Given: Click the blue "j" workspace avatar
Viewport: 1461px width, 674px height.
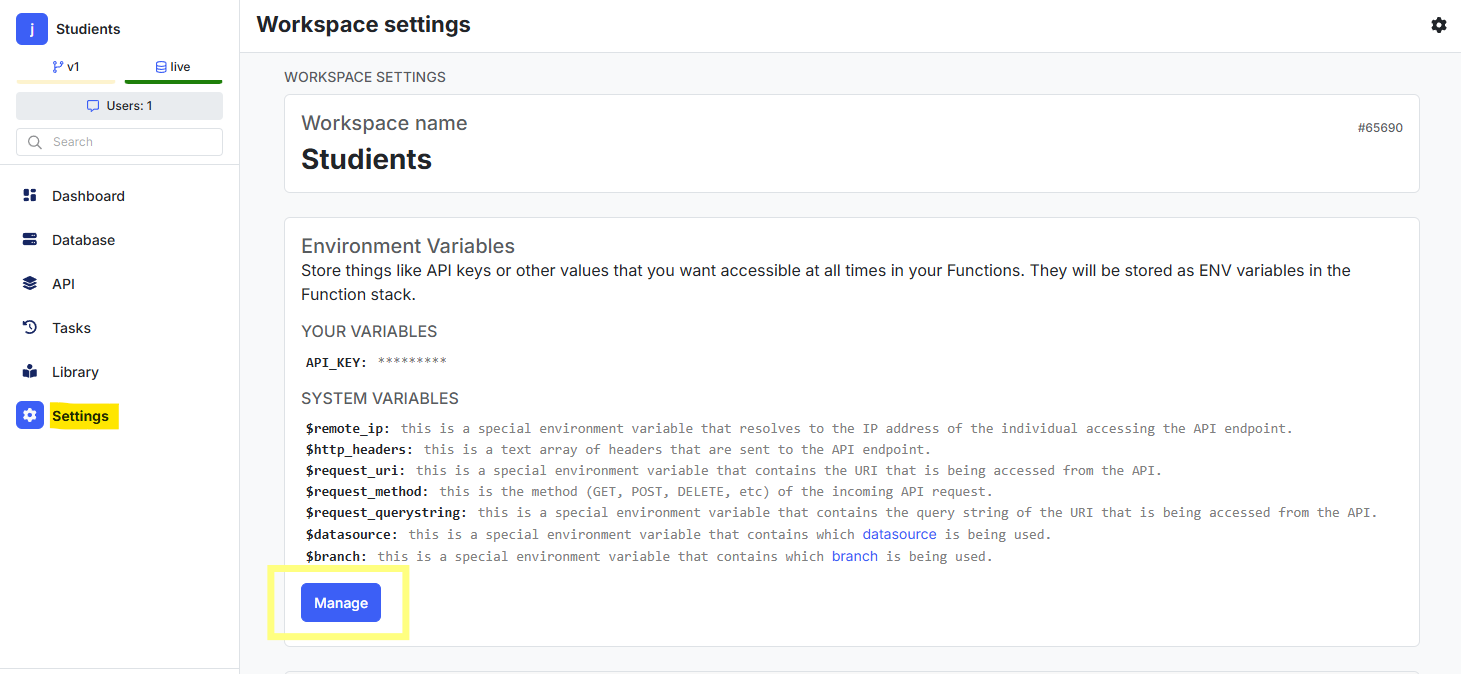Looking at the screenshot, I should click(32, 29).
